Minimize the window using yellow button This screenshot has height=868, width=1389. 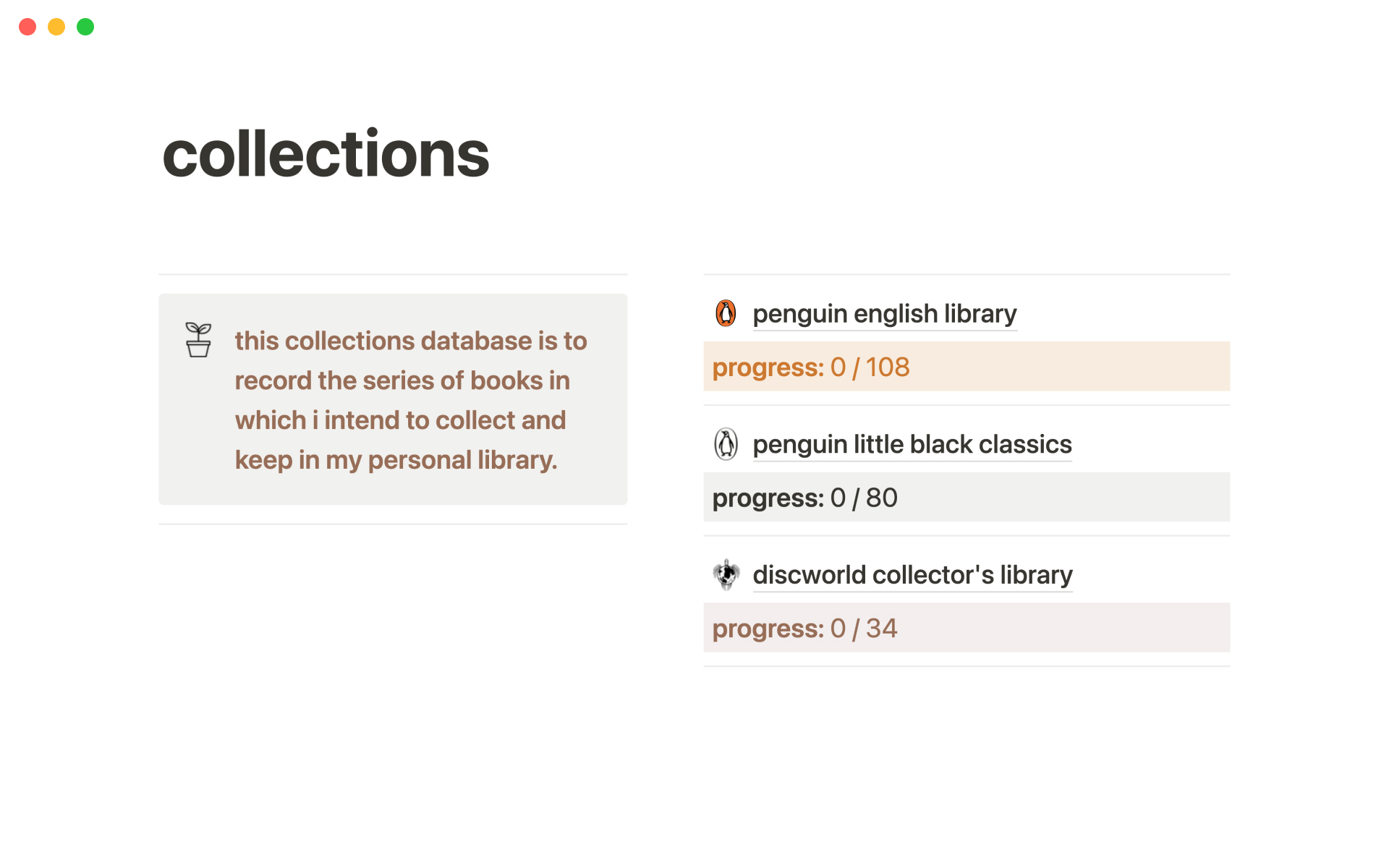click(56, 27)
